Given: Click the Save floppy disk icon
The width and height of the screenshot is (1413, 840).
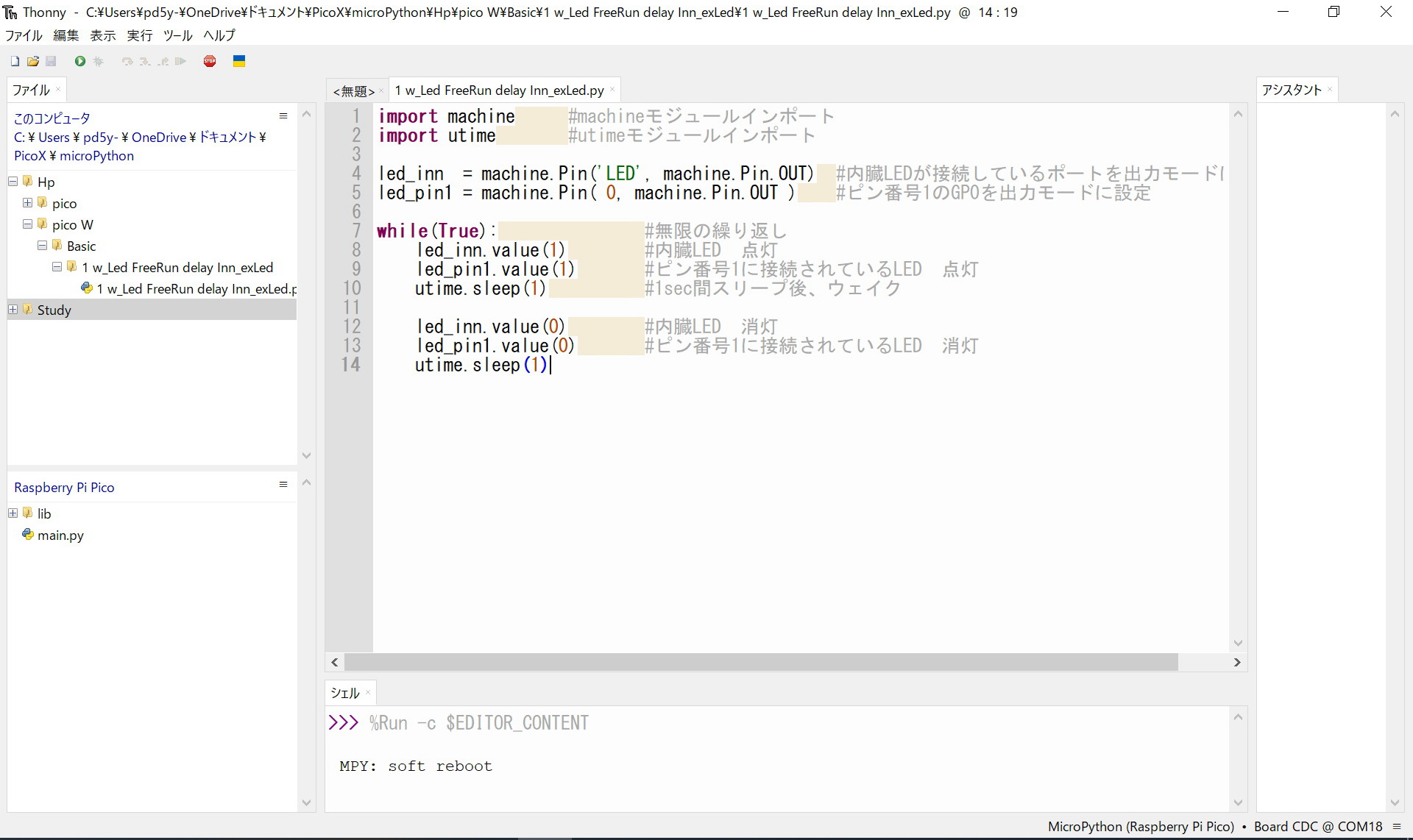Looking at the screenshot, I should coord(51,62).
